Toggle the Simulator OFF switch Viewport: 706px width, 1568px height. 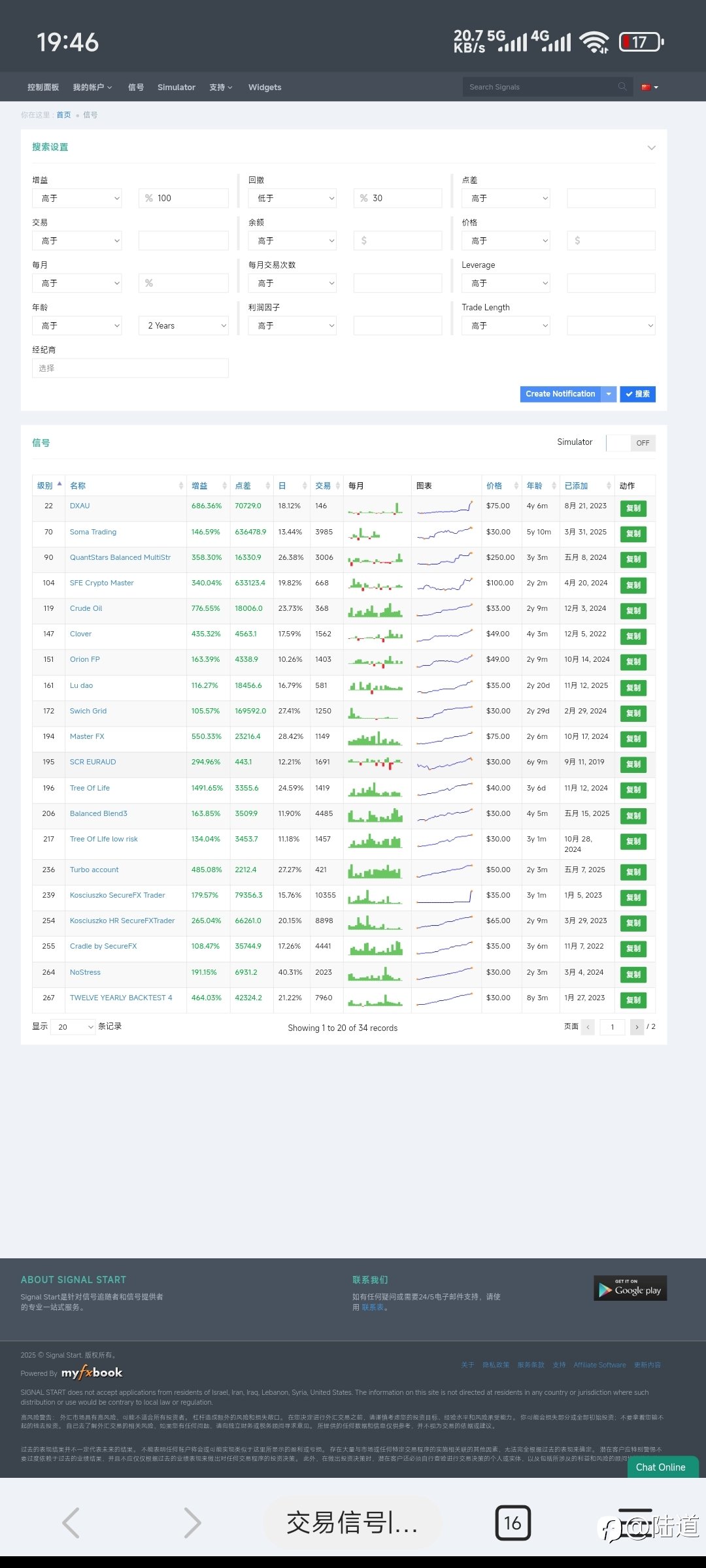coord(631,443)
